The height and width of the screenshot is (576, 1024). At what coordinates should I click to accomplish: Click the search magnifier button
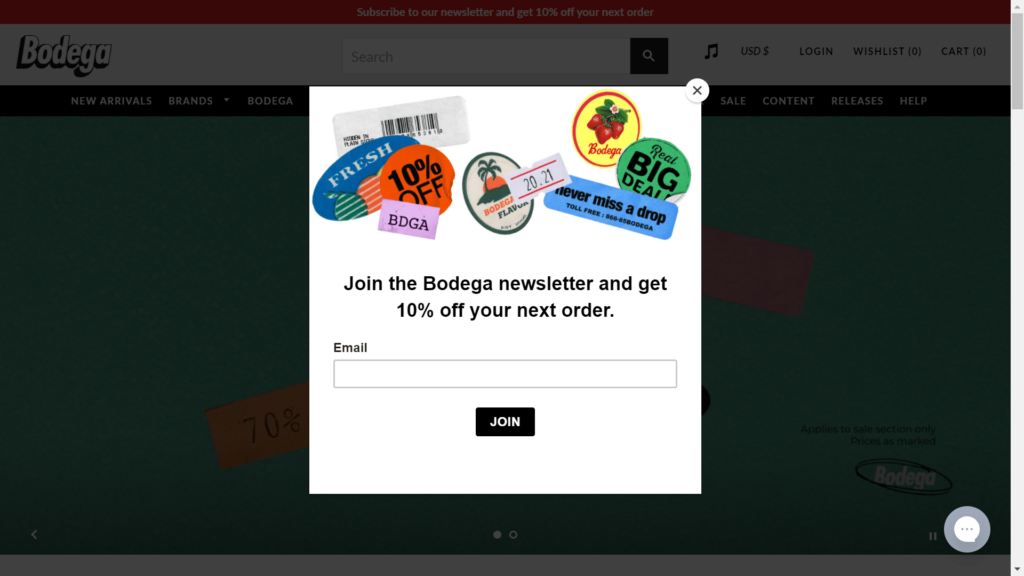pyautogui.click(x=648, y=56)
